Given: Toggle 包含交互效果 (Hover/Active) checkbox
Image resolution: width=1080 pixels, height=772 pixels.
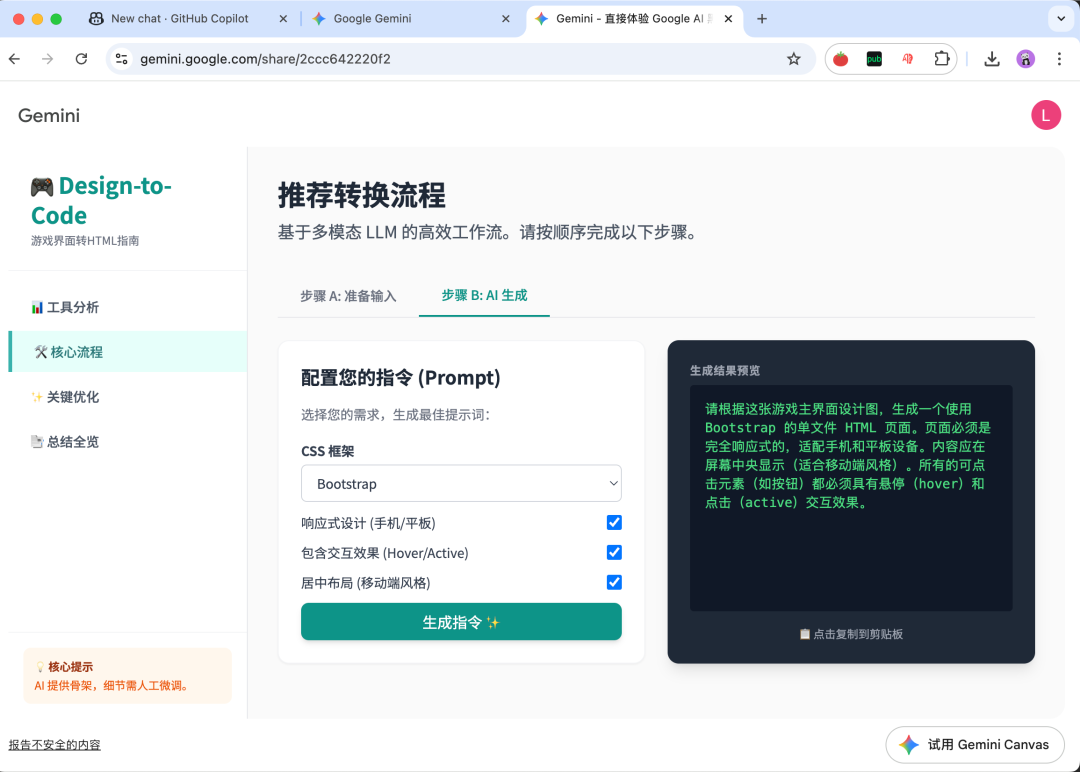Looking at the screenshot, I should pos(614,552).
